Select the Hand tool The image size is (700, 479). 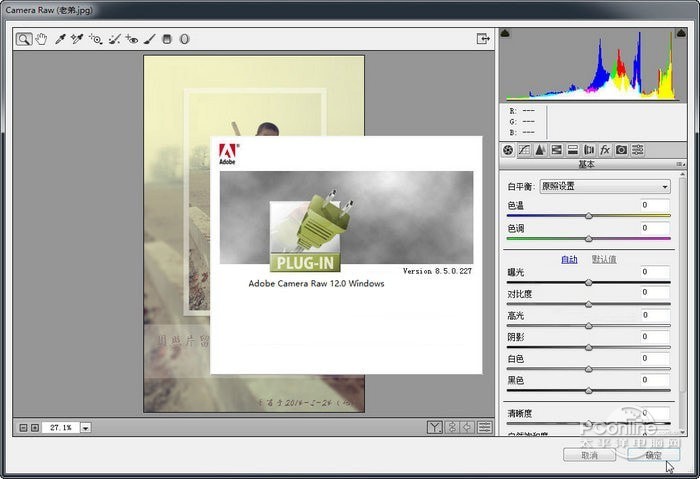[41, 39]
